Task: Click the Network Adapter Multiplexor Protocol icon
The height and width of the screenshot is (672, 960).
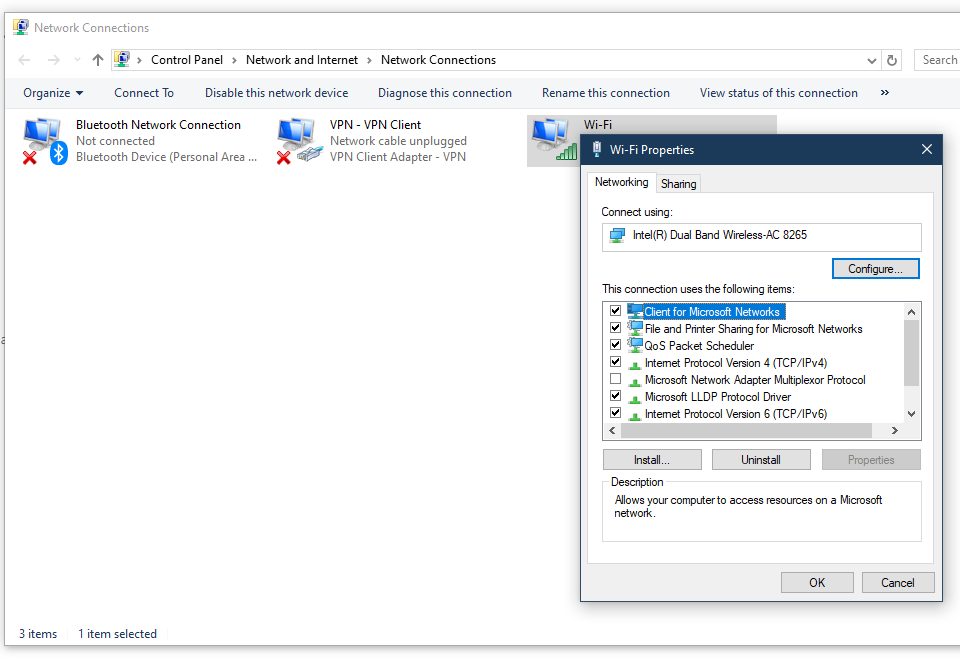Action: point(635,381)
